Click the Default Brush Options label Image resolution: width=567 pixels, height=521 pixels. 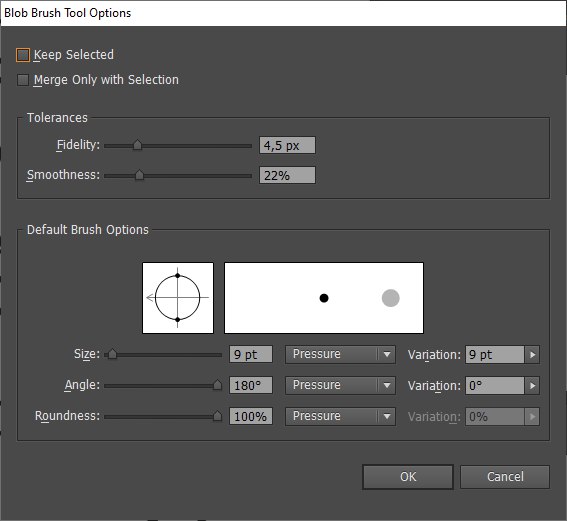tap(88, 230)
